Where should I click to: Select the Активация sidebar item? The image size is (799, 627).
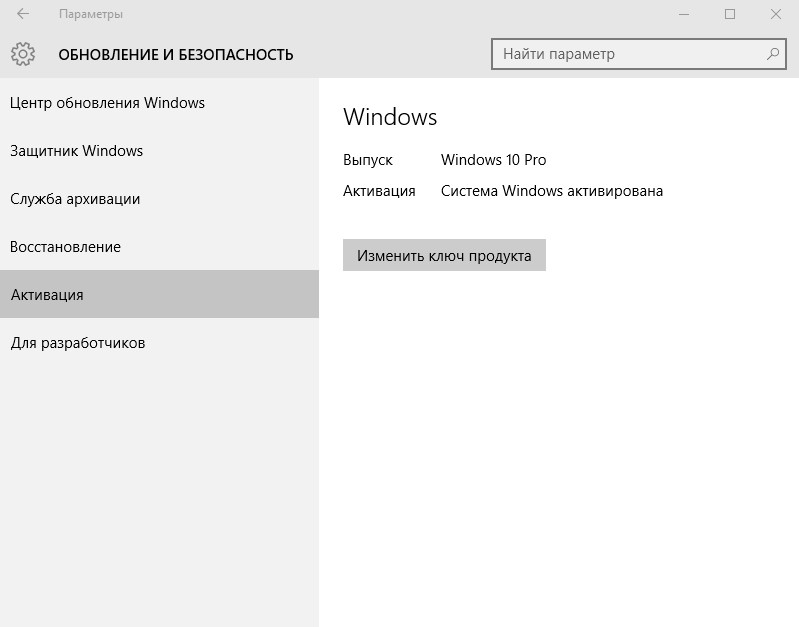pos(47,295)
